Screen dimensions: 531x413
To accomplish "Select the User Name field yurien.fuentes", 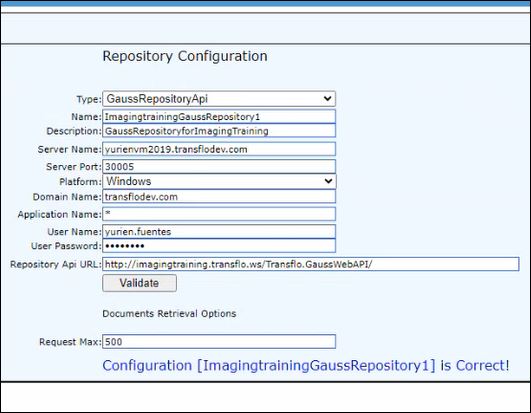I will click(219, 232).
